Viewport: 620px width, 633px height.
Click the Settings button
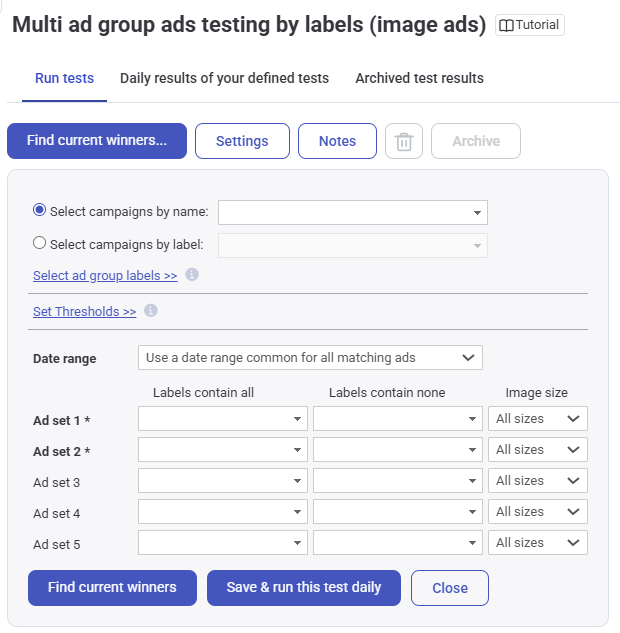[242, 141]
